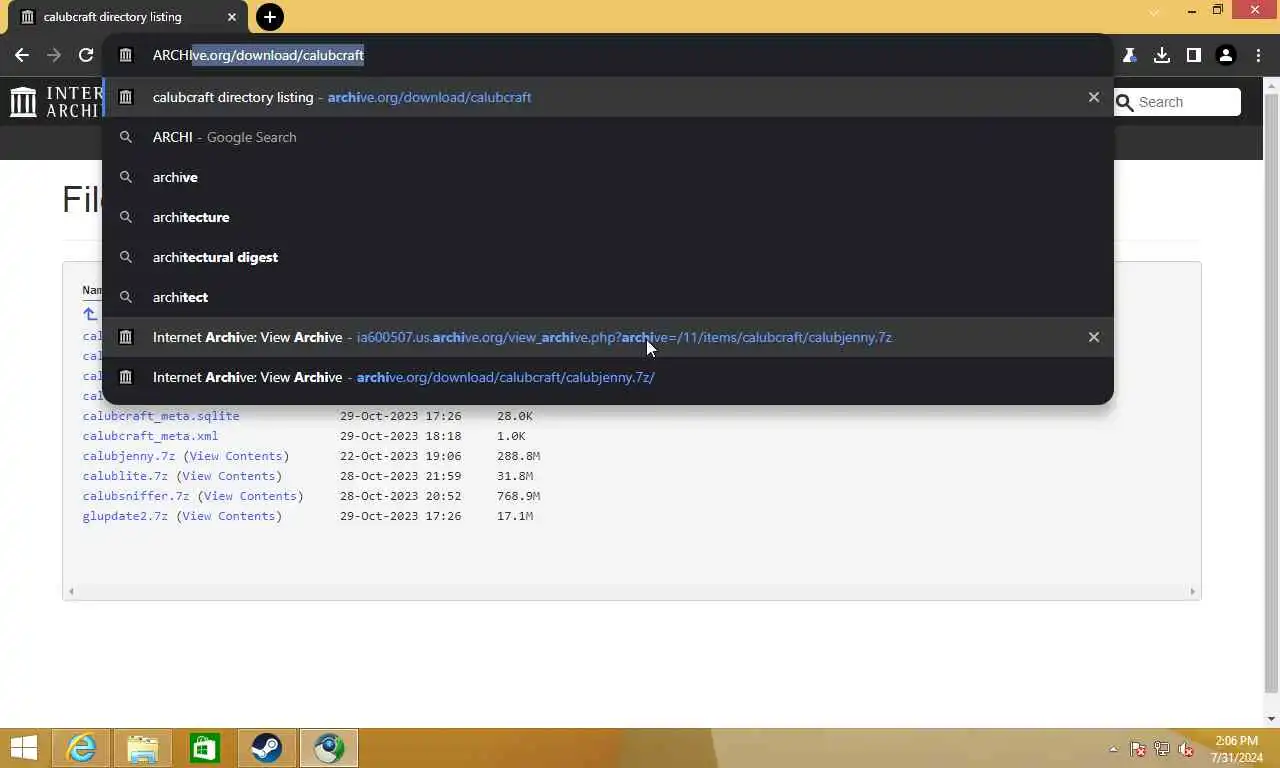1280x768 pixels.
Task: Close the calubcraft directory listing tab
Action: pyautogui.click(x=232, y=17)
